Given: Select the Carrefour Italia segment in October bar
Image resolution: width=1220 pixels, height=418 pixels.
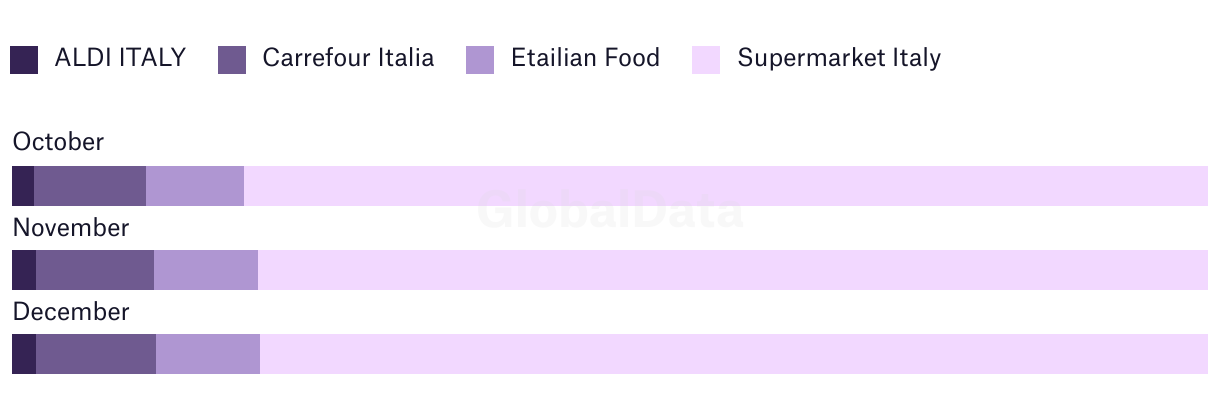Looking at the screenshot, I should pos(90,186).
